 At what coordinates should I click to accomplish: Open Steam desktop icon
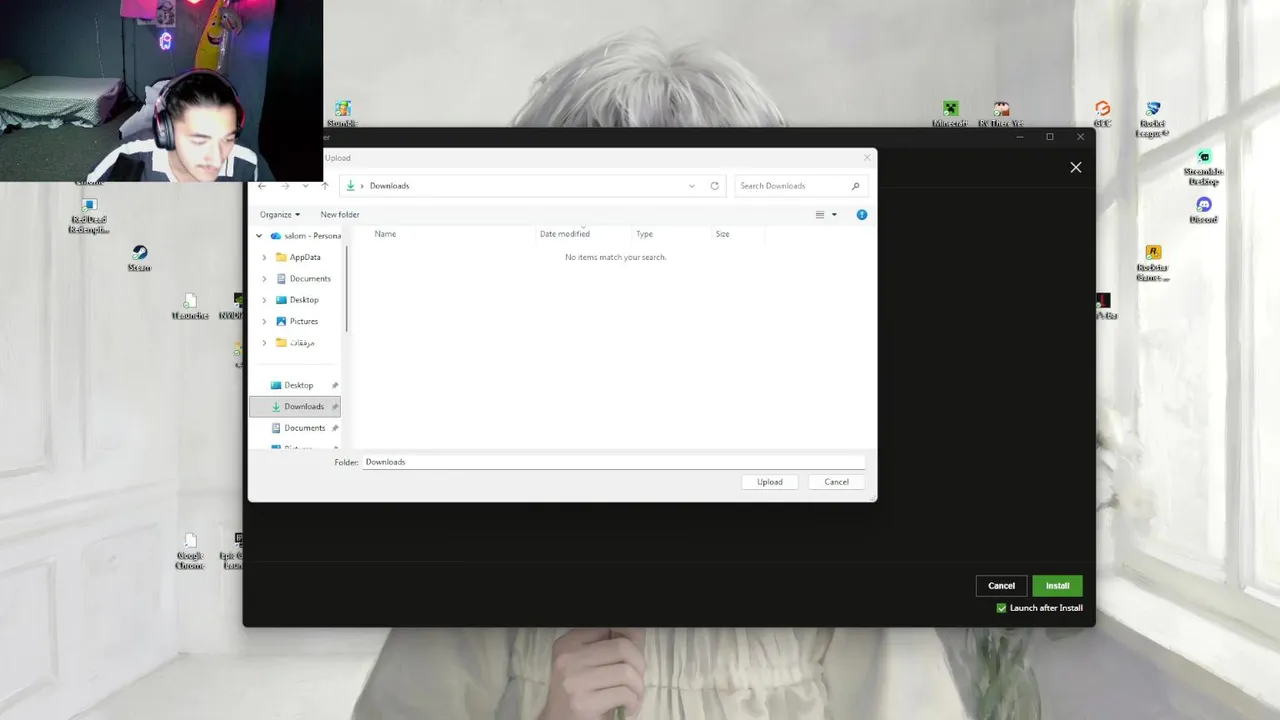pos(139,258)
